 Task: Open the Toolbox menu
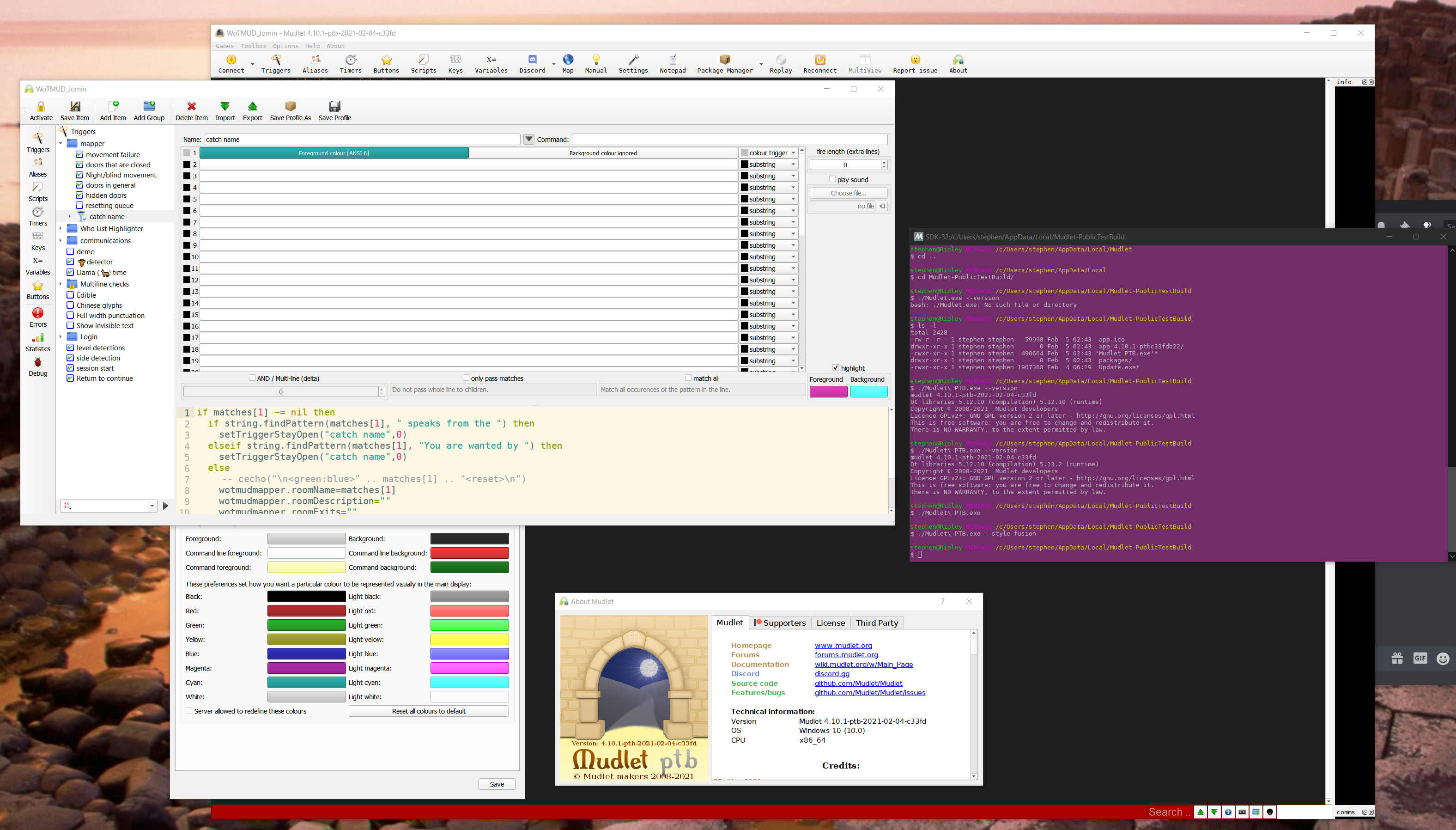click(253, 46)
